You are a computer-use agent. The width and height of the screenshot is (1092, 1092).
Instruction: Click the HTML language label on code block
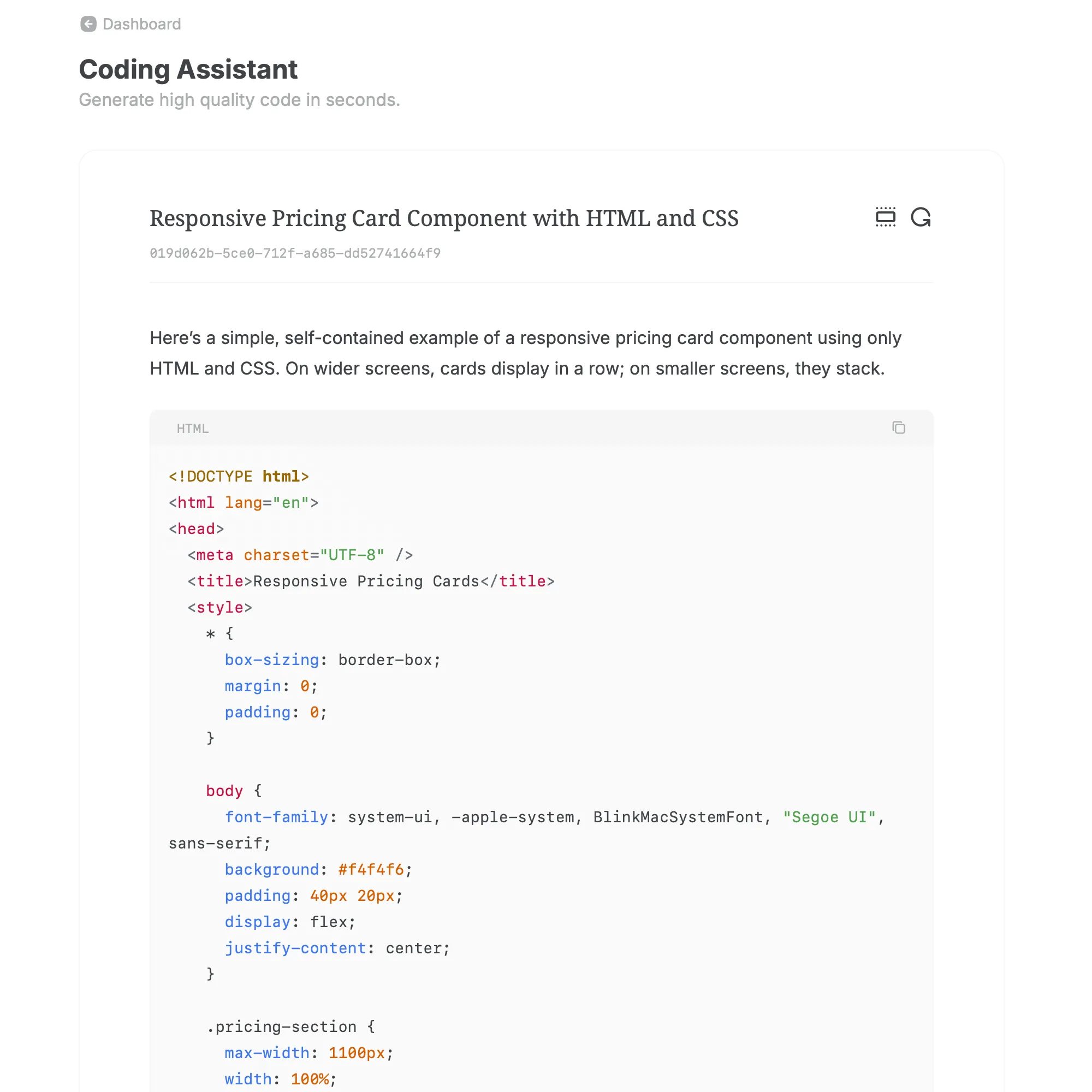point(192,429)
